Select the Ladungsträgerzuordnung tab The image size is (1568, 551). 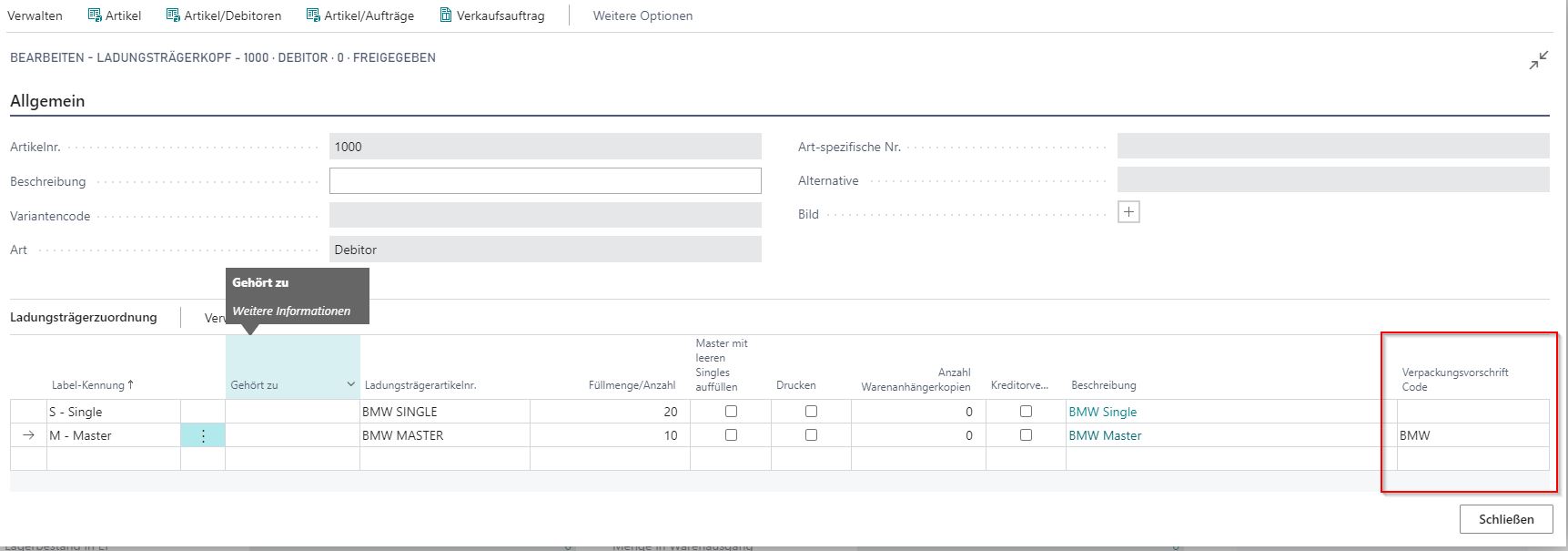click(84, 317)
